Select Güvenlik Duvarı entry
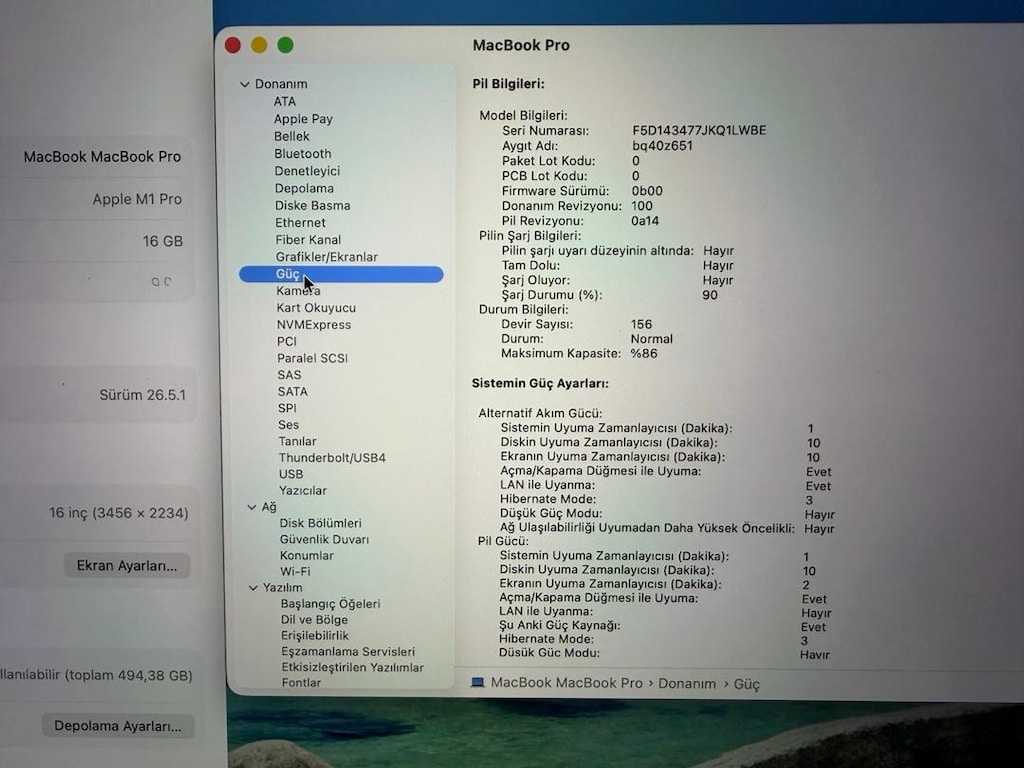Image resolution: width=1024 pixels, height=768 pixels. [x=324, y=539]
